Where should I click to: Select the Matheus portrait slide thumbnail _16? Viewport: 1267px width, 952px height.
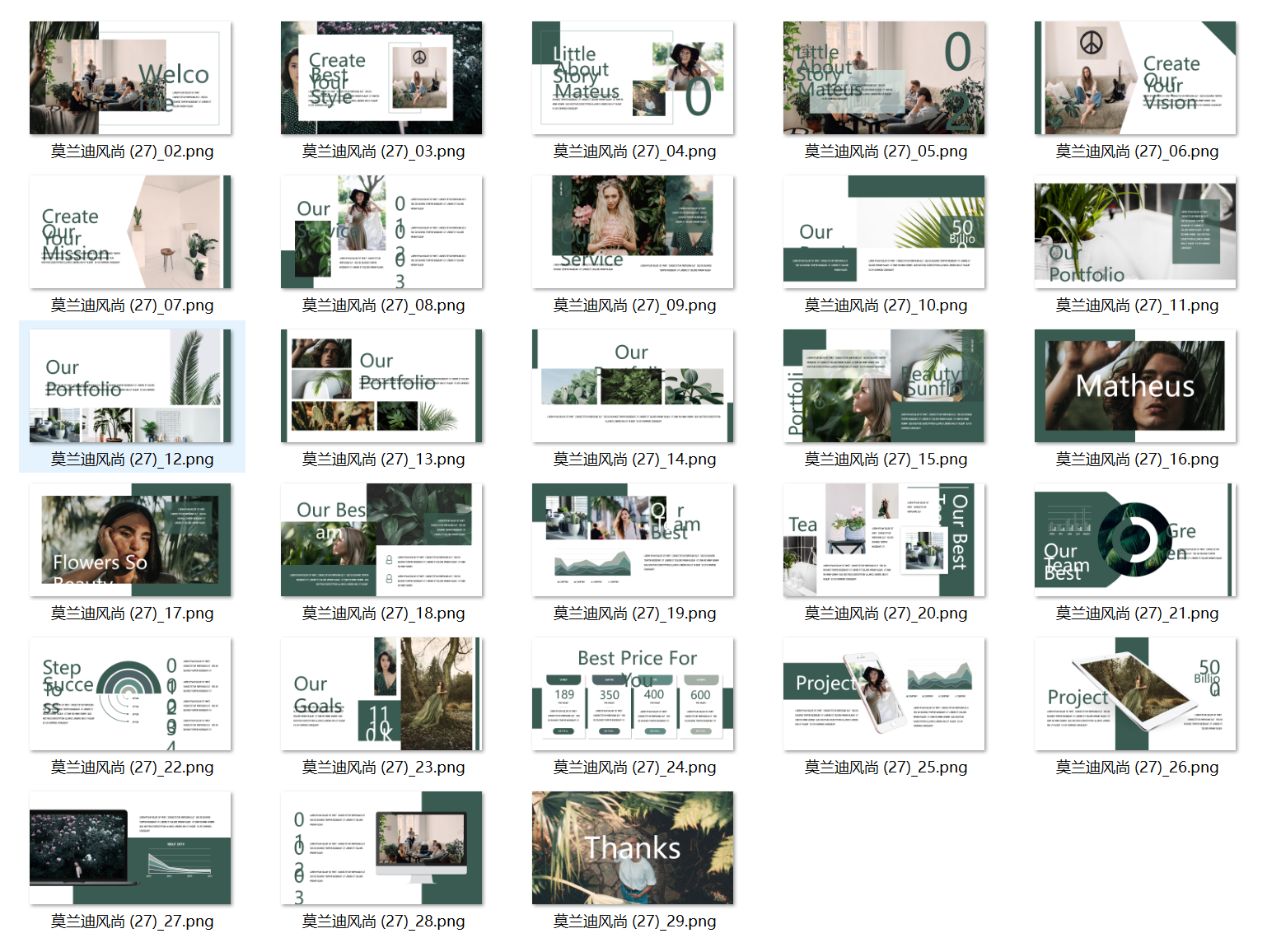pyautogui.click(x=1135, y=386)
